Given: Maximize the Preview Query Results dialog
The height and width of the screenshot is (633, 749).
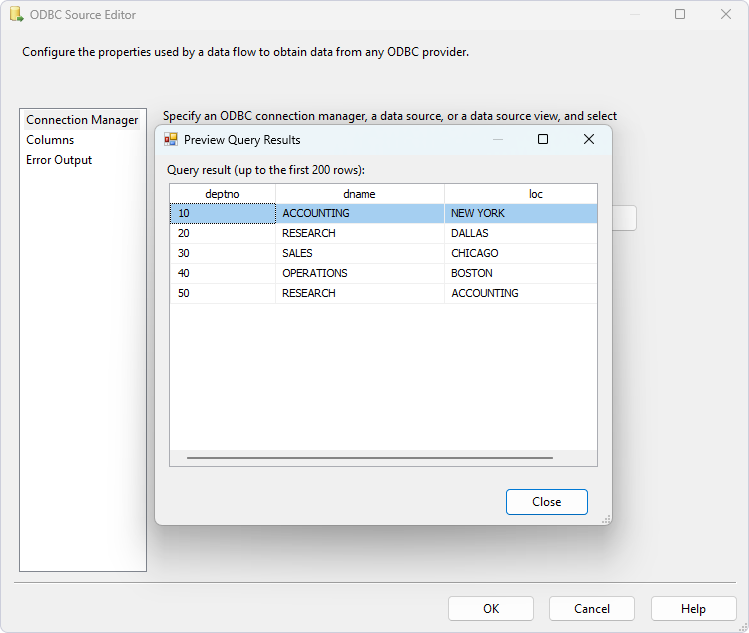Looking at the screenshot, I should 543,140.
